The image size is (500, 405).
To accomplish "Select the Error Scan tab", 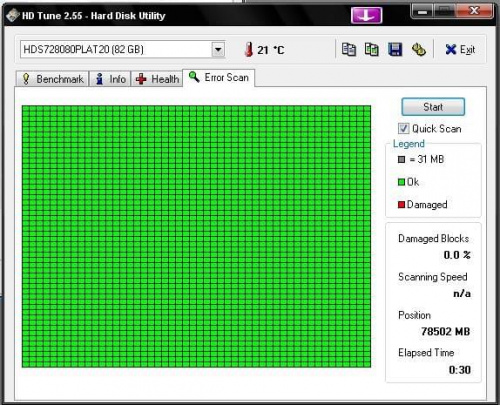I will tap(219, 78).
